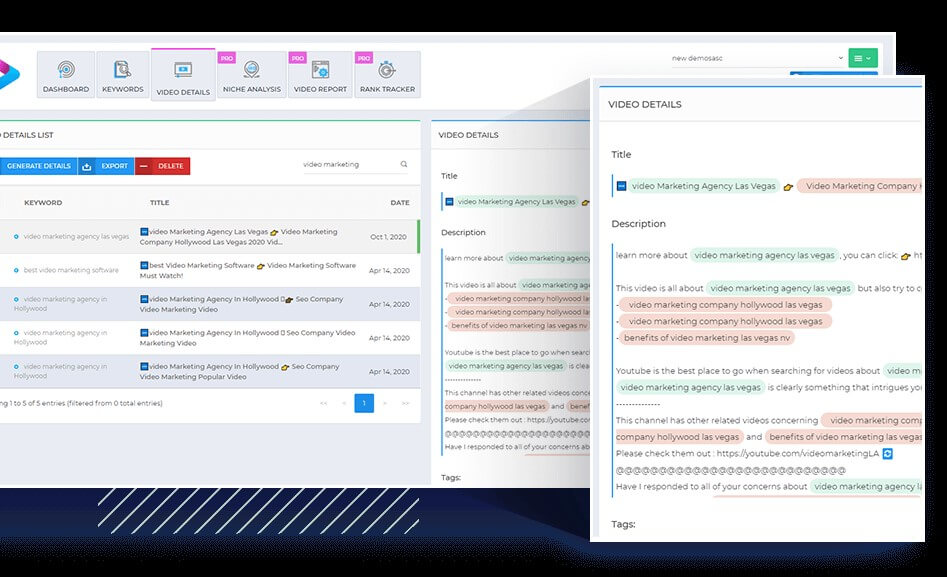The width and height of the screenshot is (947, 577).
Task: Sort by the Keyword column header
Action: tap(43, 202)
